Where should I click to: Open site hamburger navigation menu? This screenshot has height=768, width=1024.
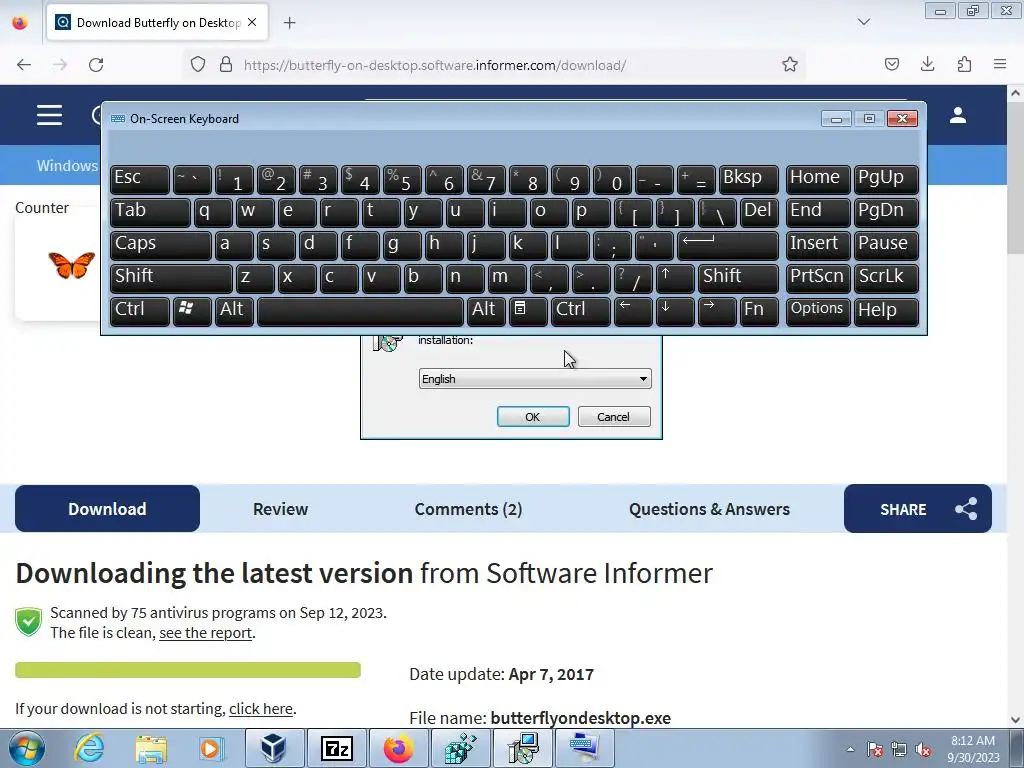coord(50,115)
